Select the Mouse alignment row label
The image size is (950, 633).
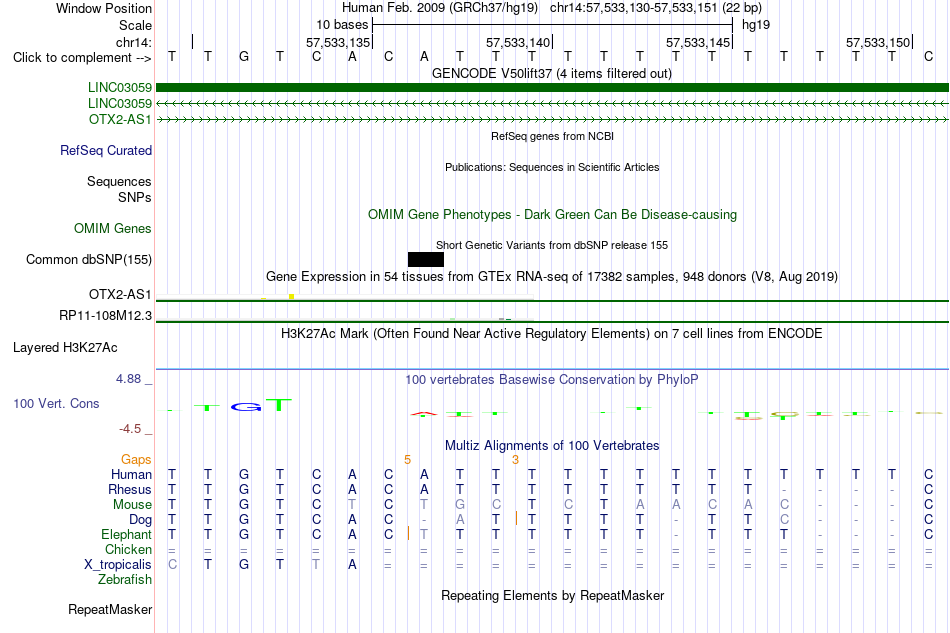click(132, 505)
